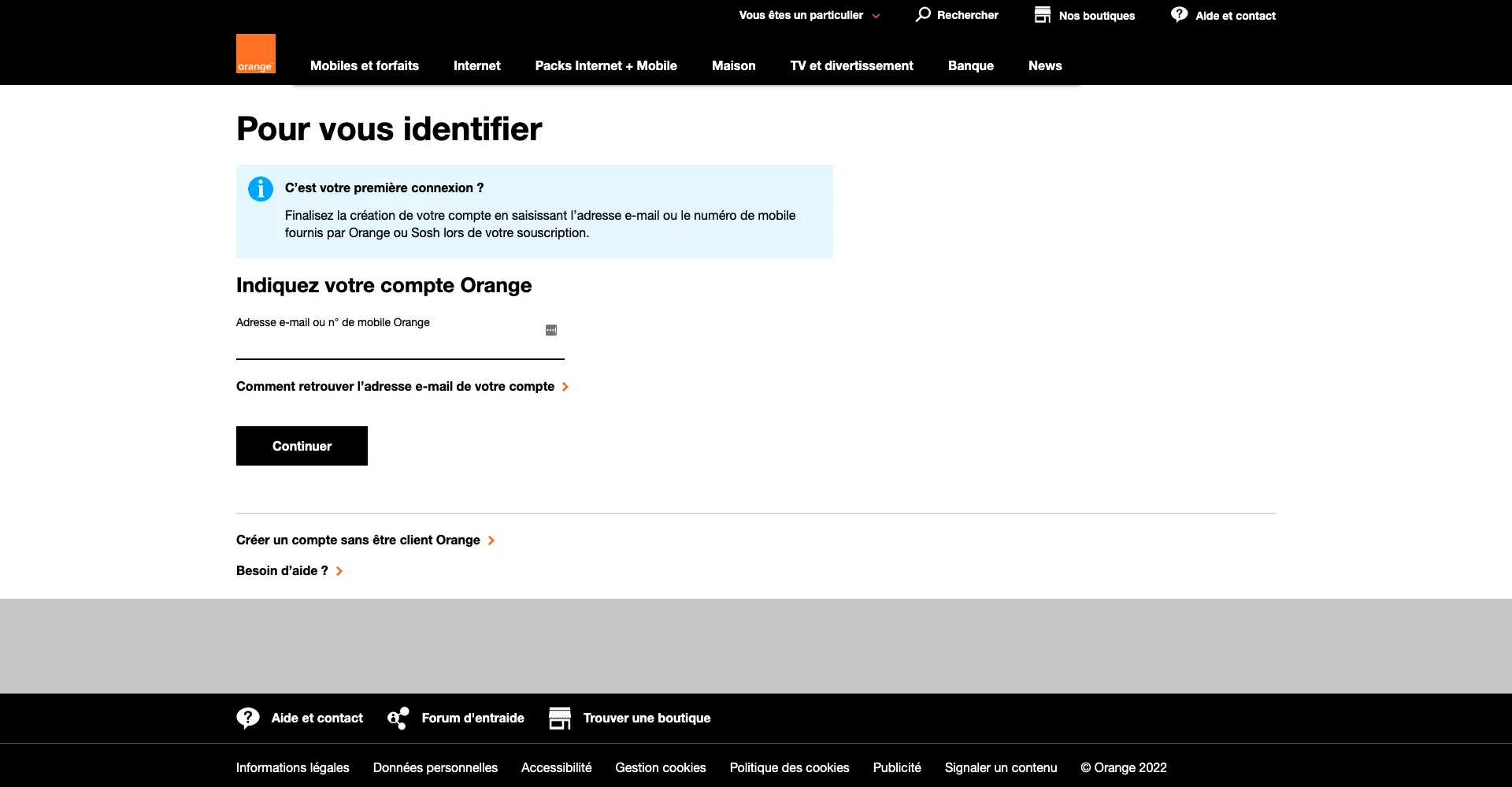The image size is (1512, 787).
Task: Click Nos boutiques text in top bar
Action: [x=1097, y=16]
